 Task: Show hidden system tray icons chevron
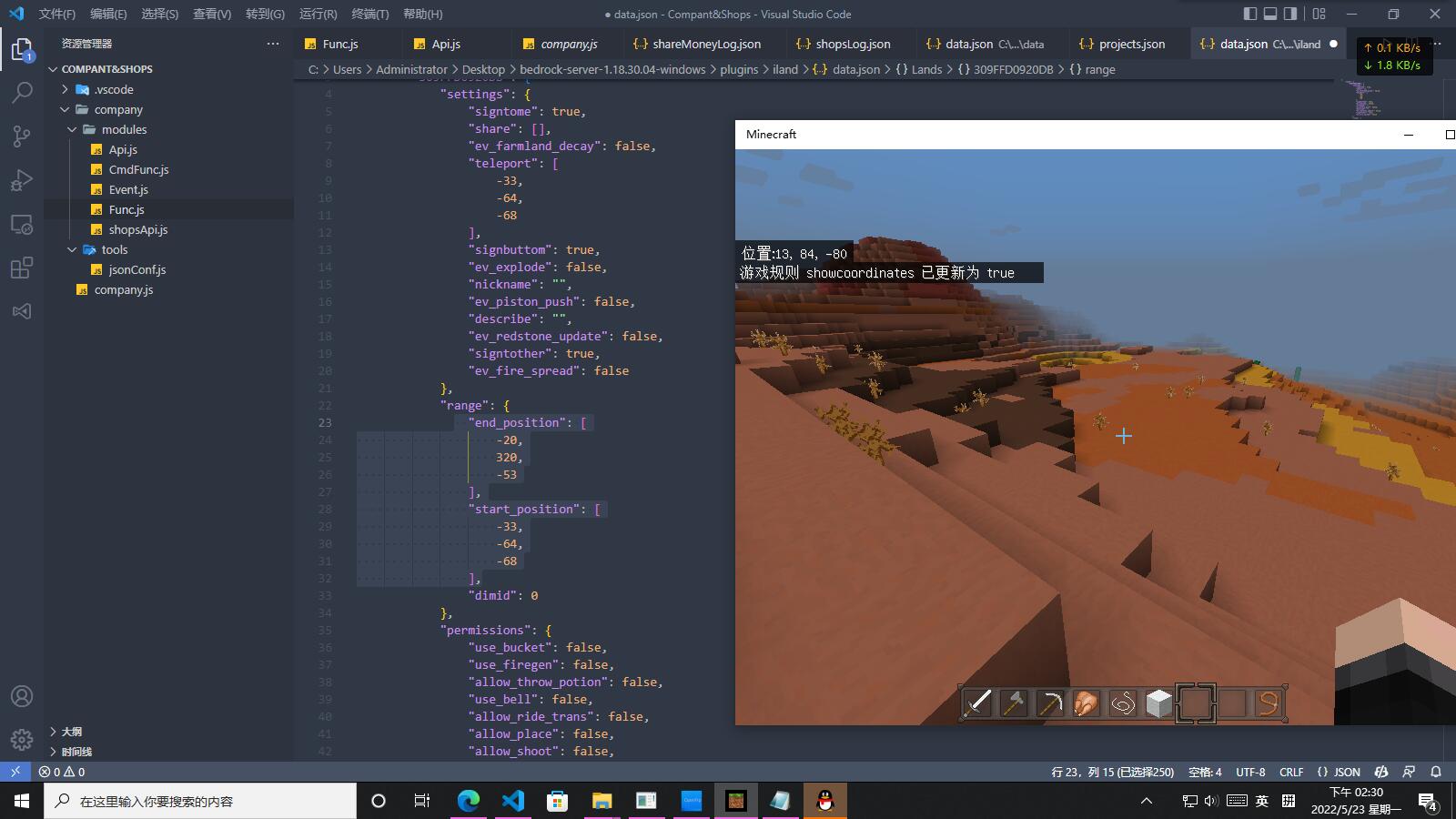click(x=1147, y=801)
